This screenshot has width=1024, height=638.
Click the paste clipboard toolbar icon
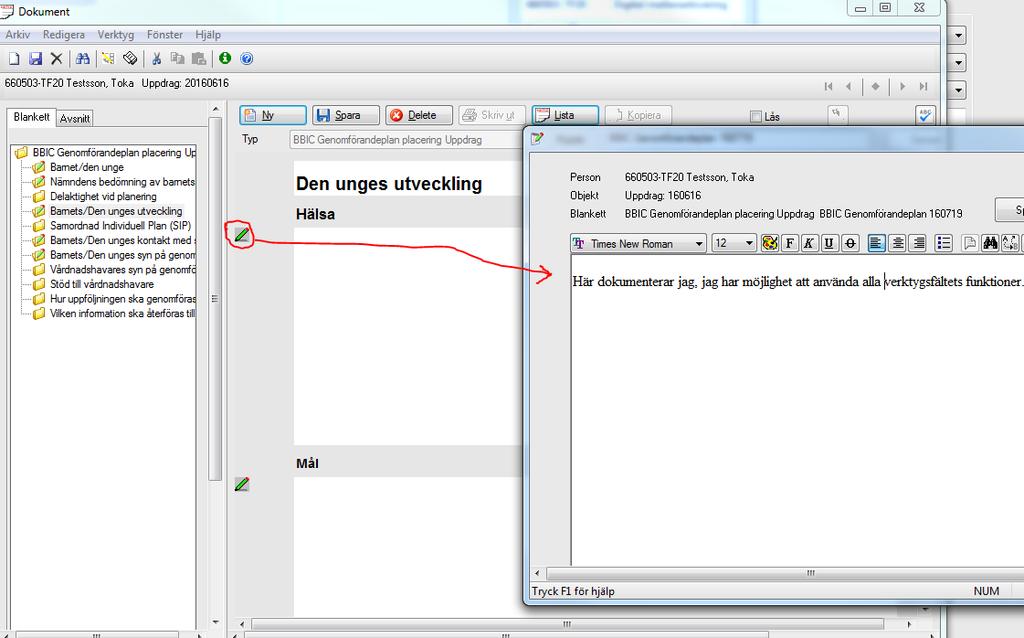click(x=199, y=59)
